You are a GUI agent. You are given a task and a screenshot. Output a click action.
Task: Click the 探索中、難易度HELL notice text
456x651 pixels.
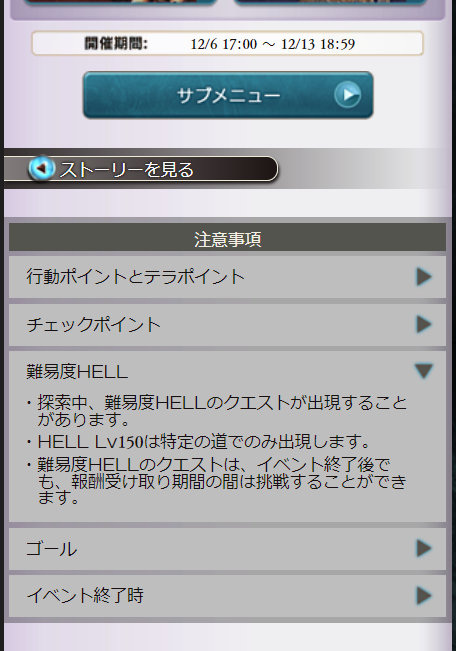tap(222, 411)
